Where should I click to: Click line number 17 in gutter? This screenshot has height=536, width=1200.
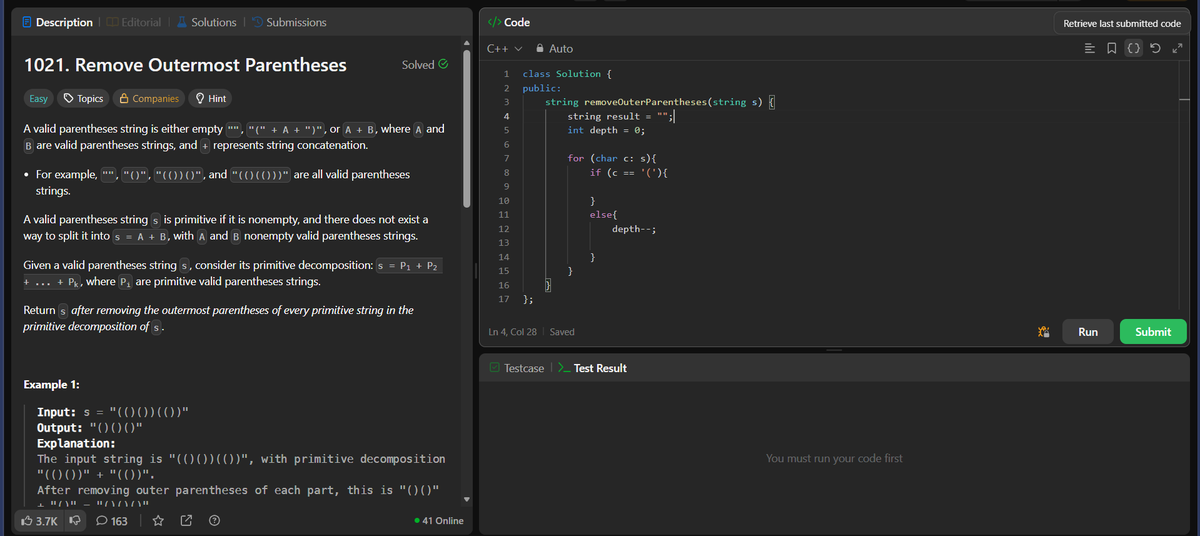(x=504, y=299)
